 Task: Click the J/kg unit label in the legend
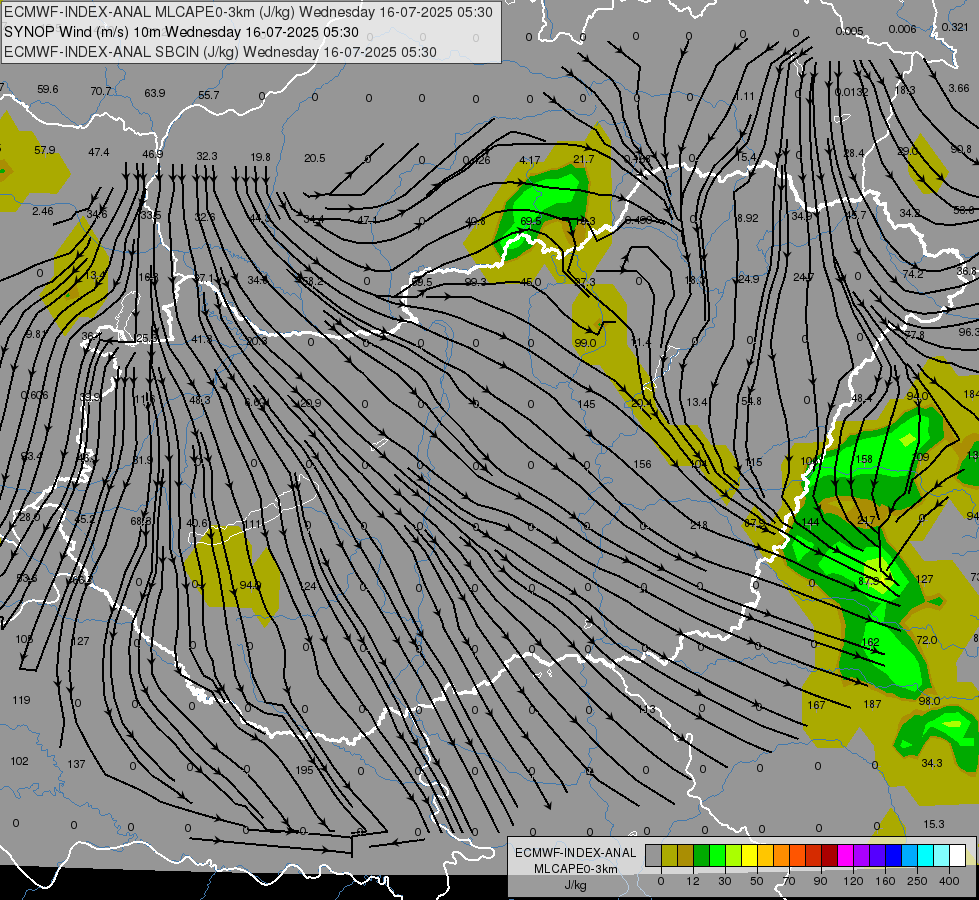(x=576, y=885)
